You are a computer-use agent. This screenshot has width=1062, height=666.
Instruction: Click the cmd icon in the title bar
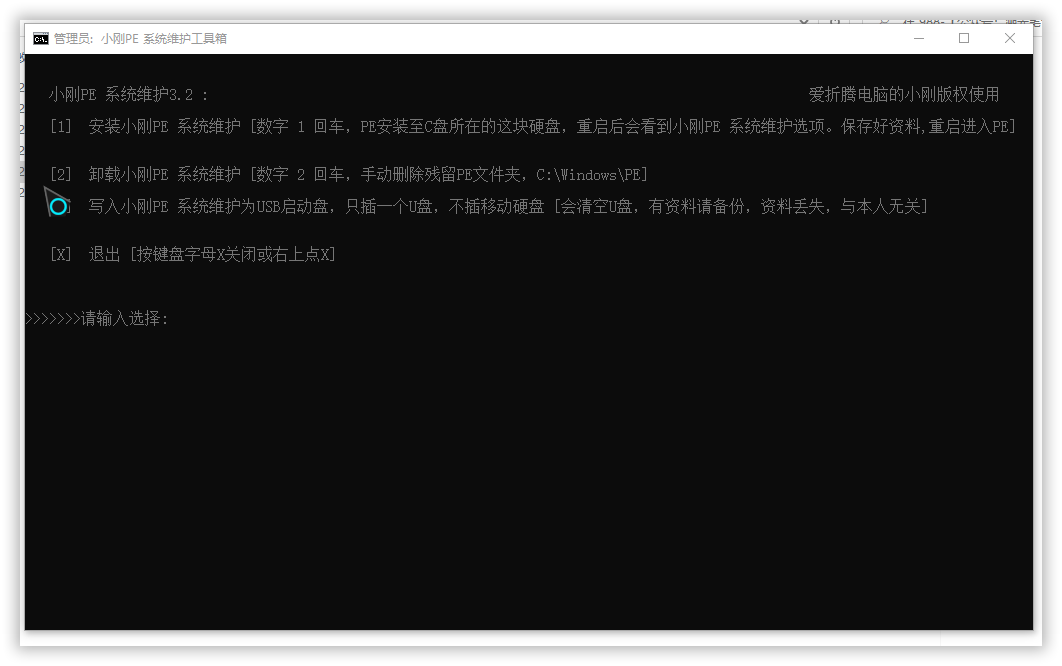tap(40, 39)
